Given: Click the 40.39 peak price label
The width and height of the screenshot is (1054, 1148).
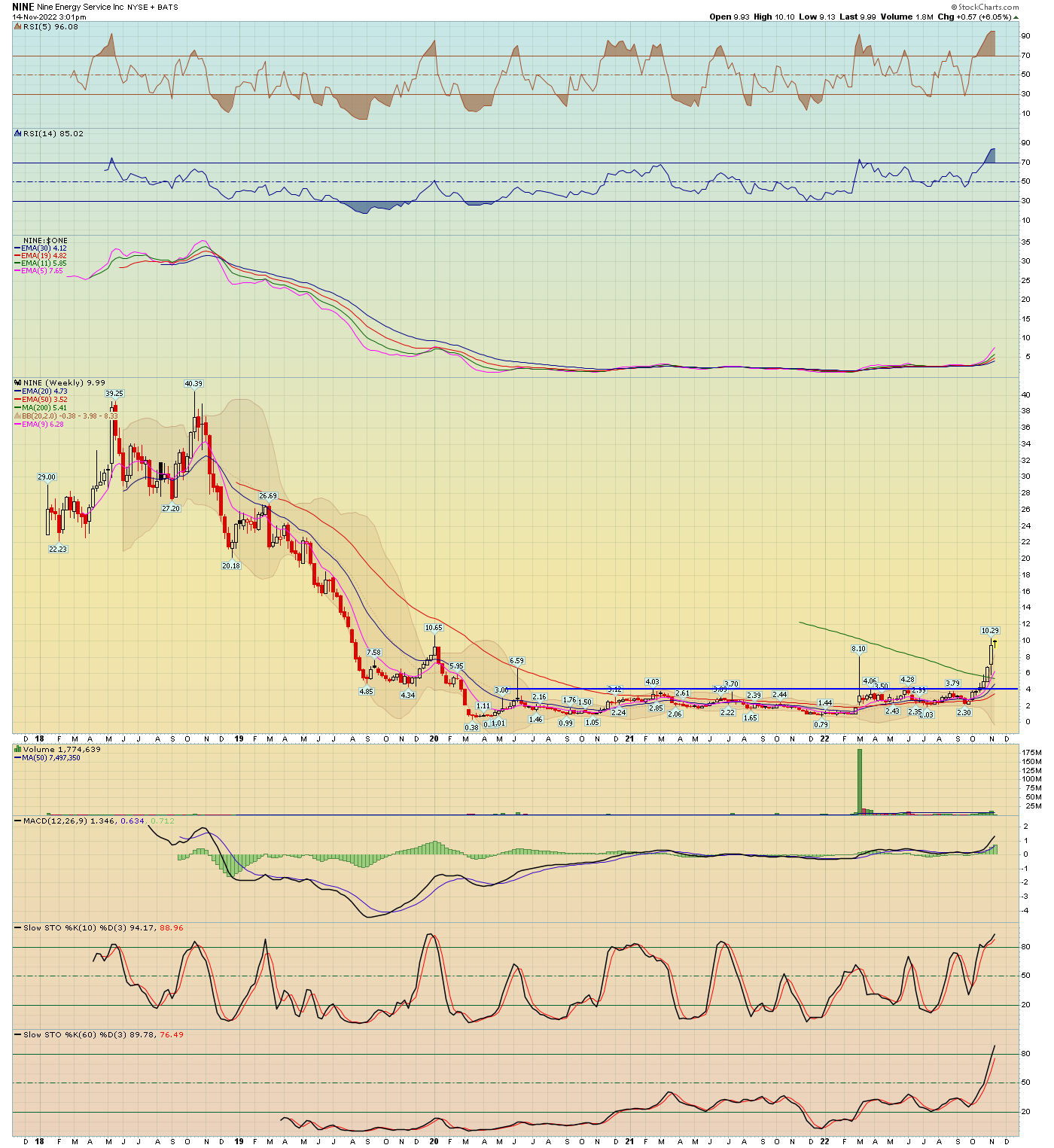Looking at the screenshot, I should point(193,384).
